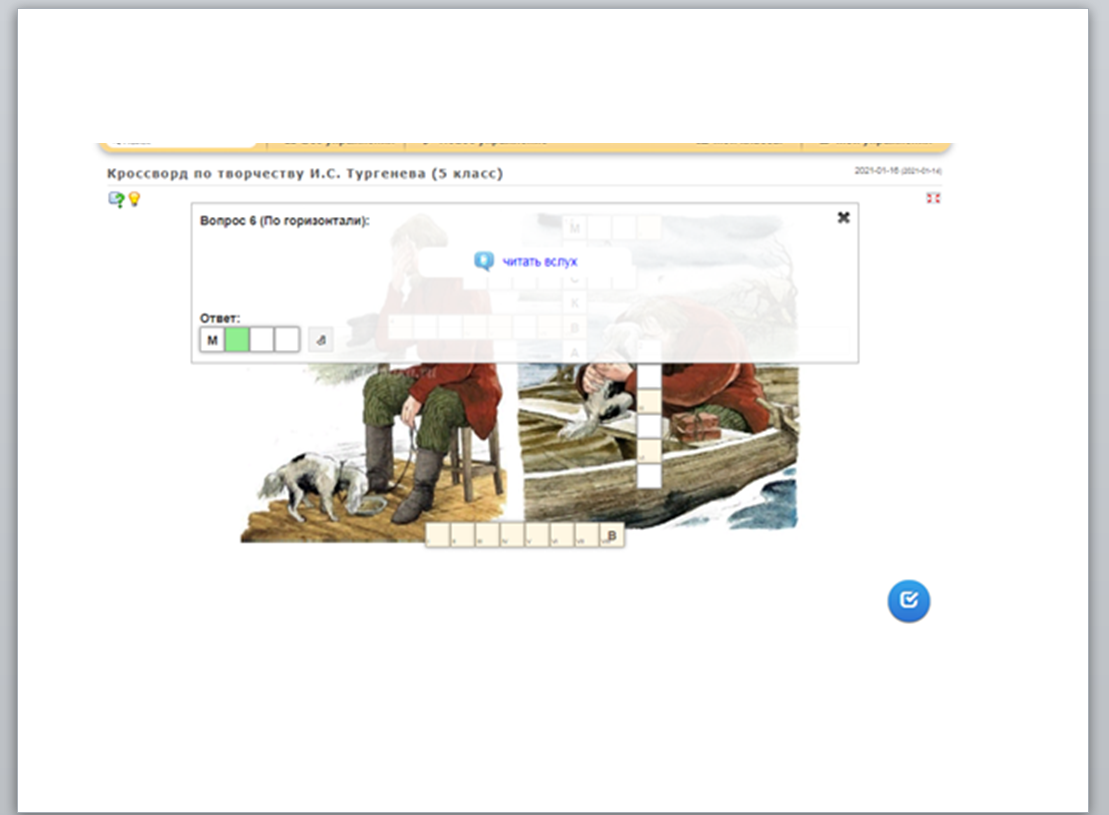Click the eraser button beside the answer cells

[x=320, y=340]
